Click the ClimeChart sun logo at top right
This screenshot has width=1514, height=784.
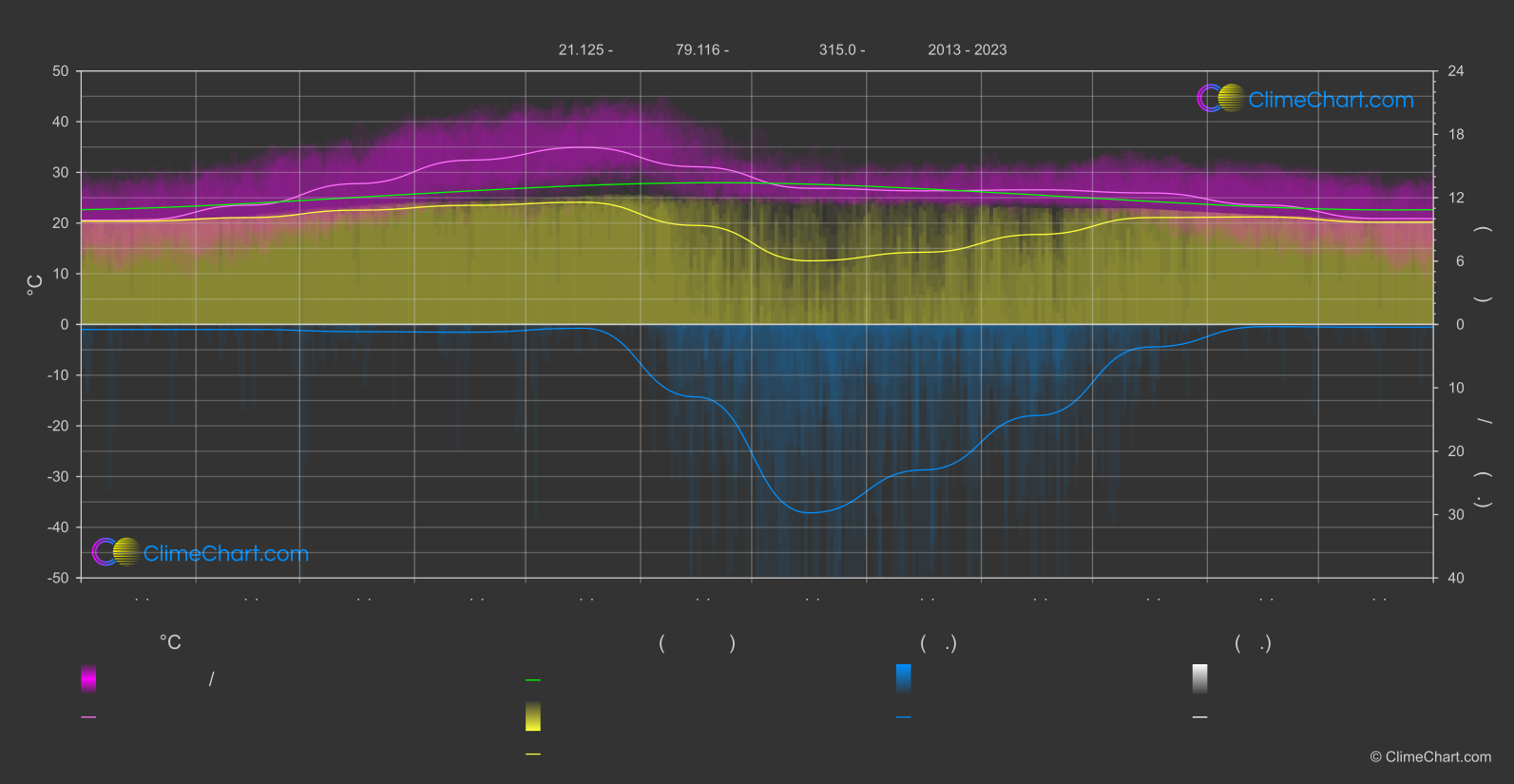(x=1220, y=99)
